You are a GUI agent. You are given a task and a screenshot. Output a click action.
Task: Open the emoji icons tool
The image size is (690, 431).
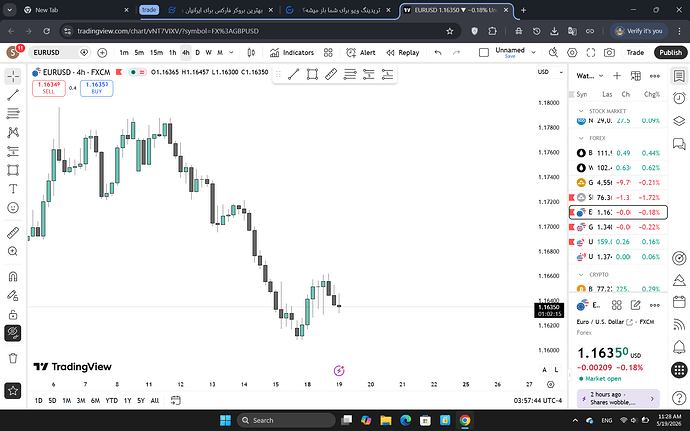[13, 207]
